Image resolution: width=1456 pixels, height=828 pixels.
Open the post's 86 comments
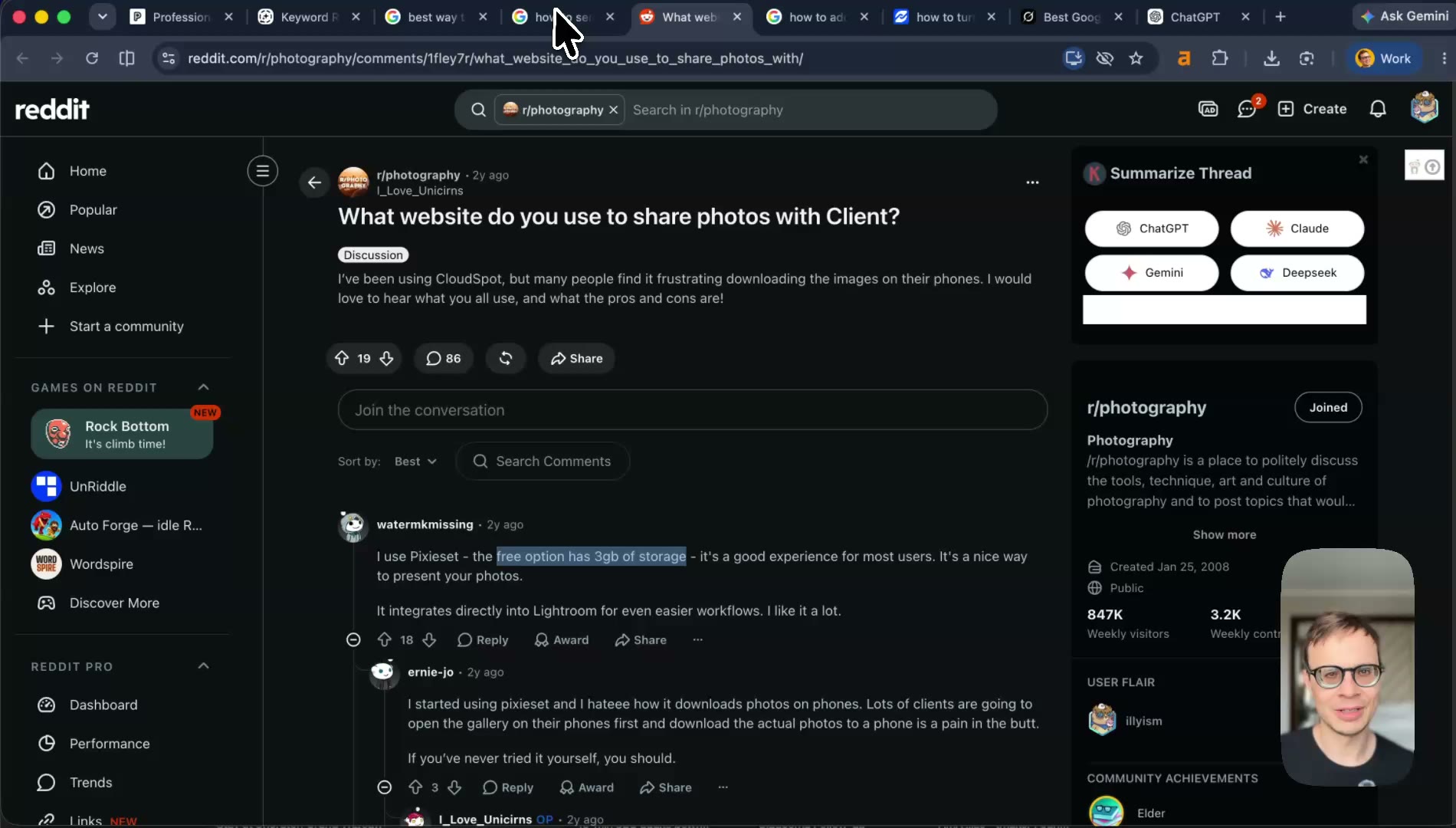(x=443, y=358)
